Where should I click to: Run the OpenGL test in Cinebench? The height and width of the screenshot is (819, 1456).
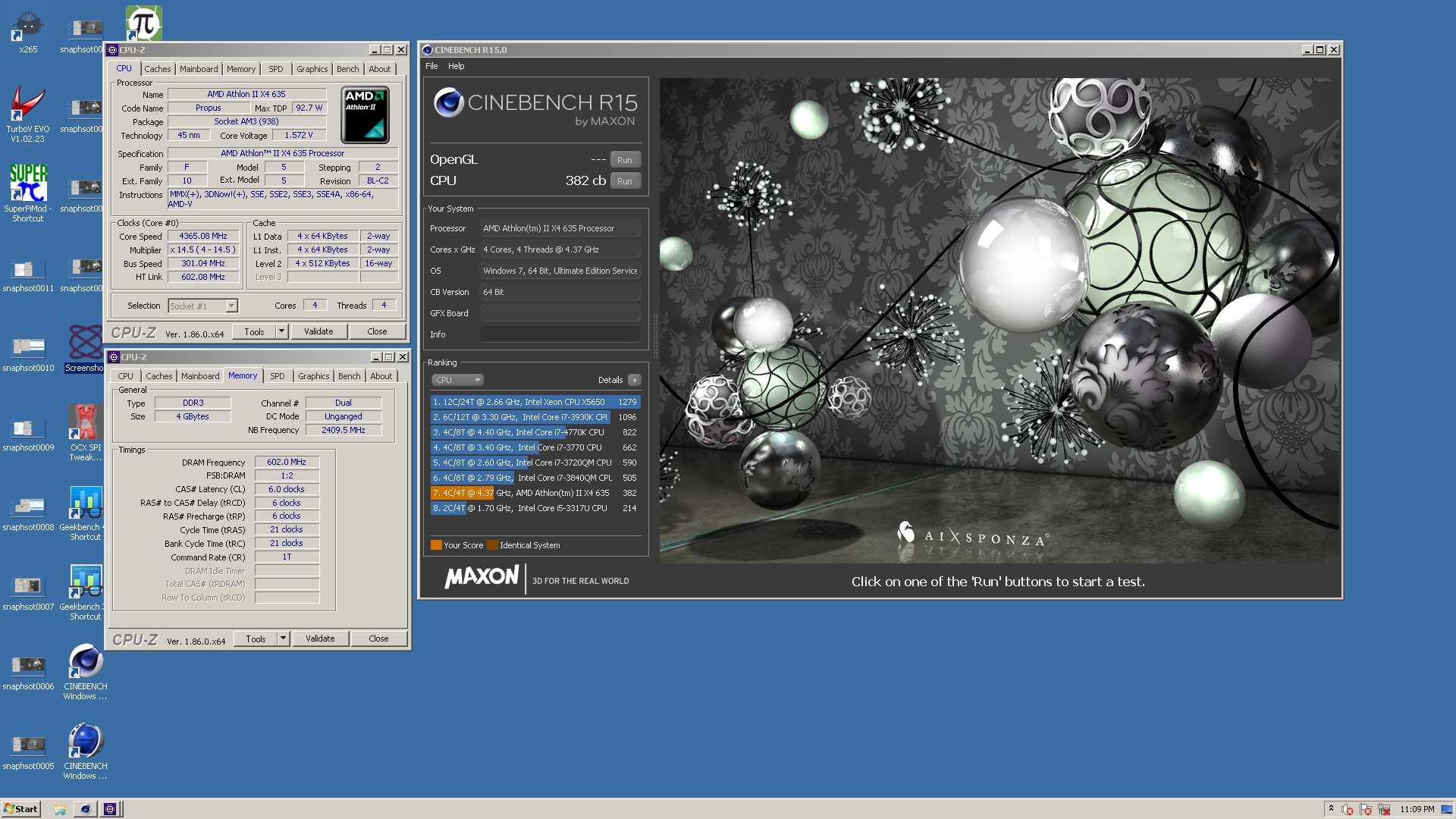pos(625,160)
